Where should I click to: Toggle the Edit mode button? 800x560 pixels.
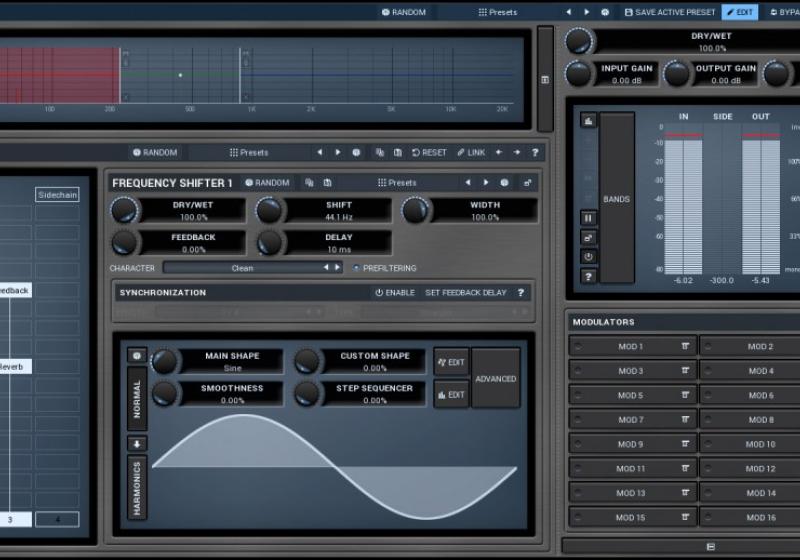(x=739, y=12)
